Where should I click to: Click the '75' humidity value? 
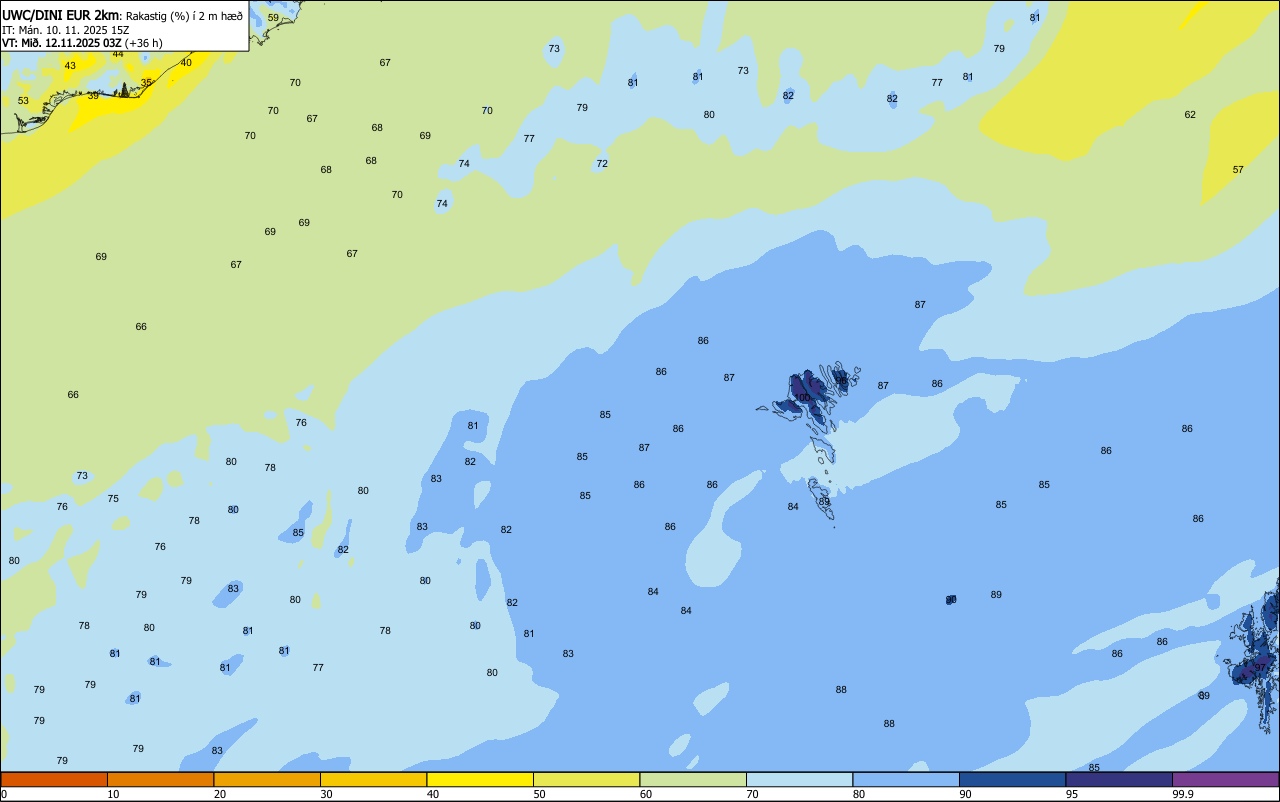coord(113,499)
